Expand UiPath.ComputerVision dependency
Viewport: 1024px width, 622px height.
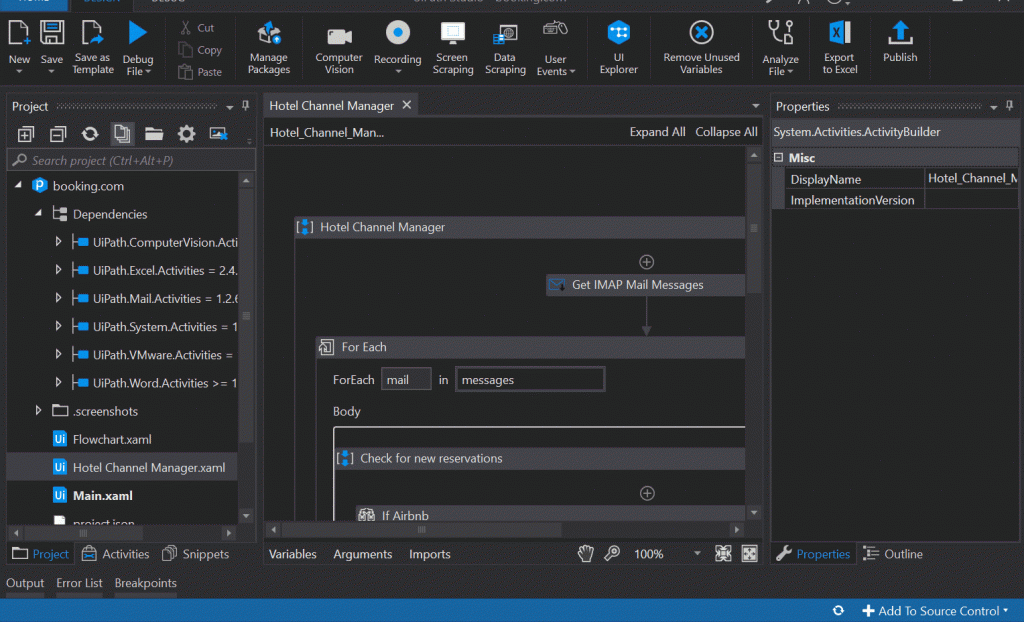pos(58,242)
